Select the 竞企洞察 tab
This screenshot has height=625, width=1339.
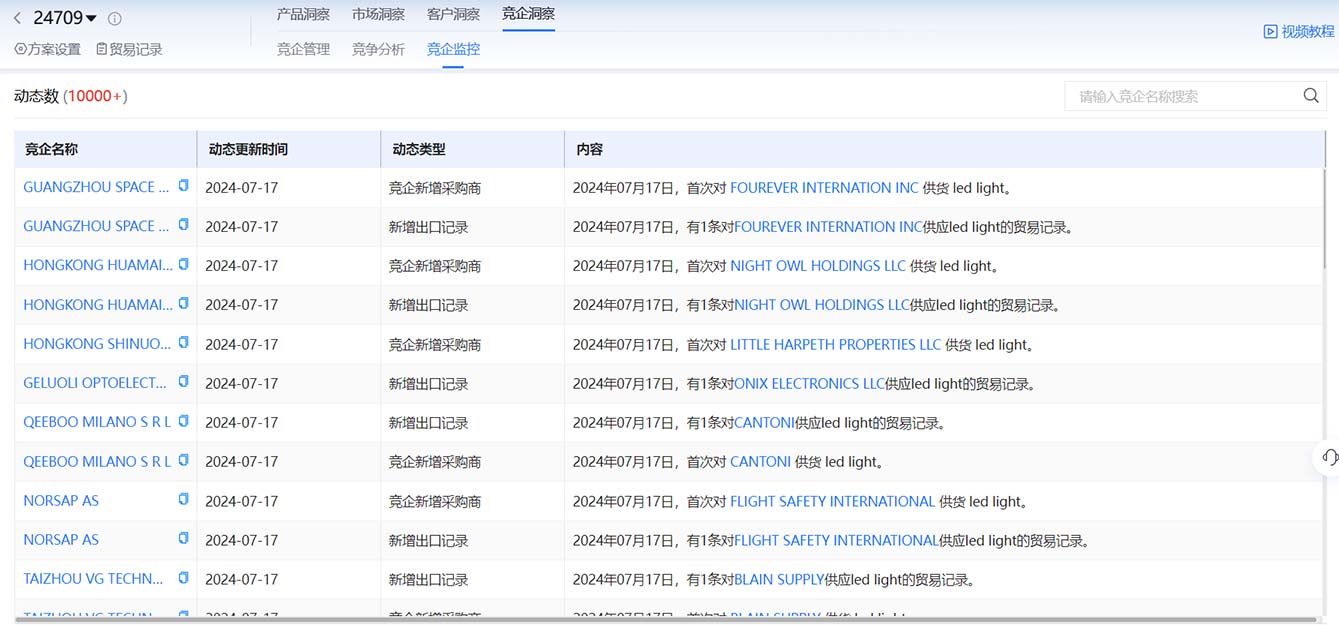pyautogui.click(x=528, y=14)
